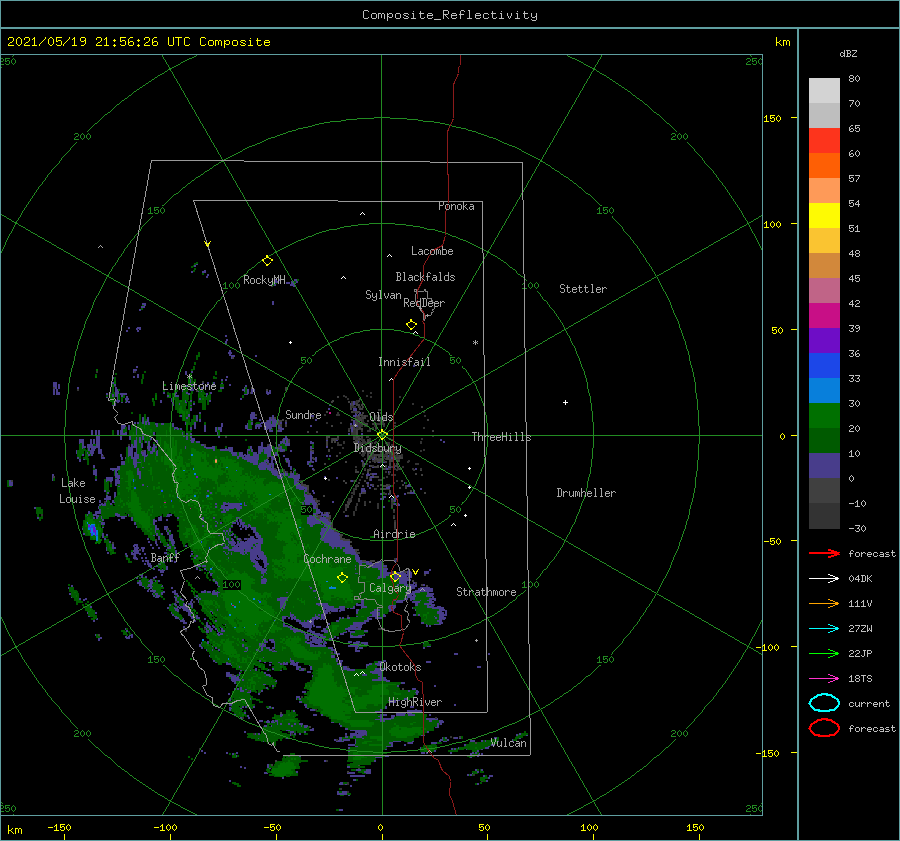The width and height of the screenshot is (900, 841).
Task: Click the red swatch for 60-65 dBZ
Action: (x=824, y=141)
